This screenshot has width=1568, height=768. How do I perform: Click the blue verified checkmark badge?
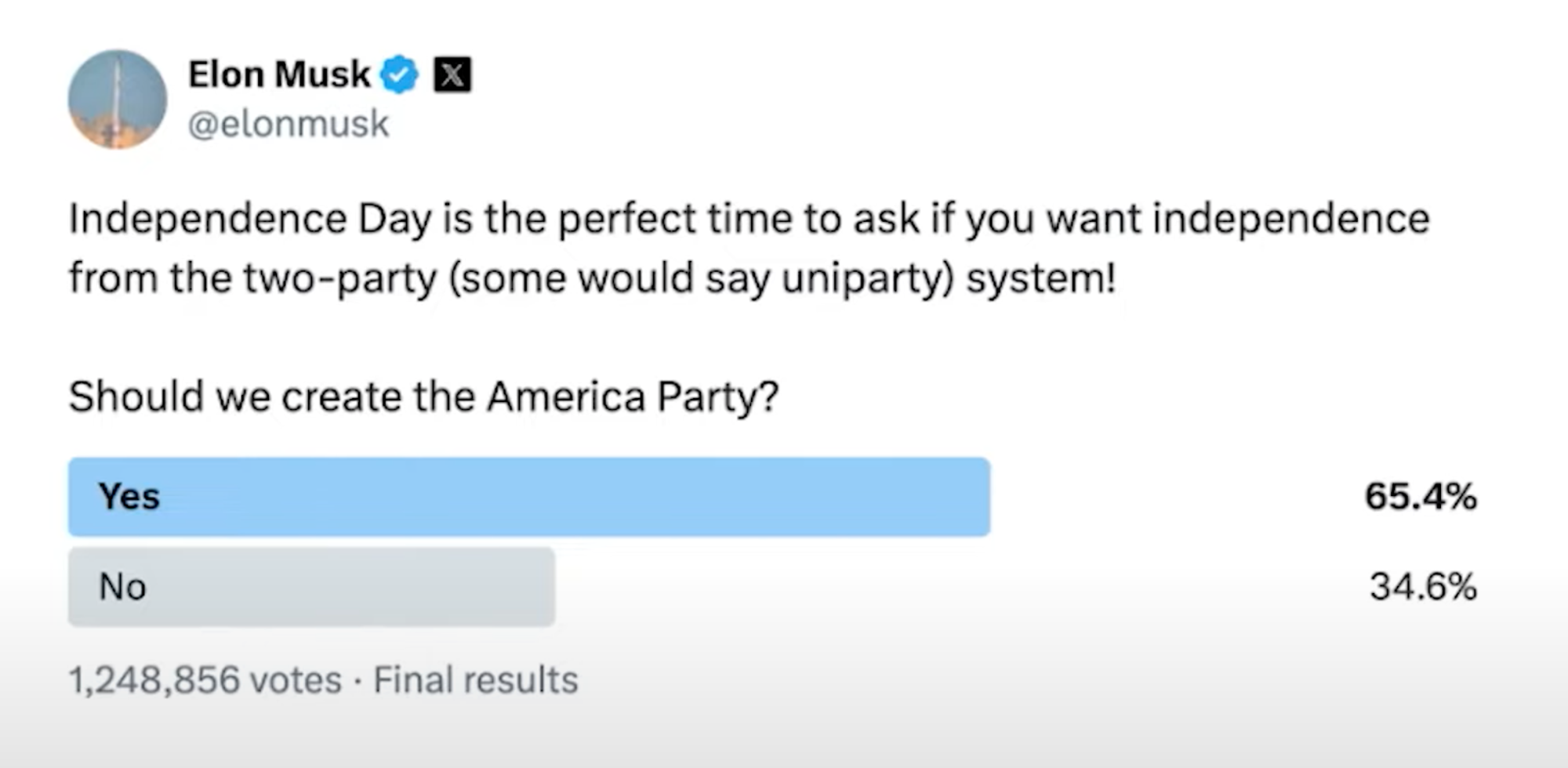399,75
